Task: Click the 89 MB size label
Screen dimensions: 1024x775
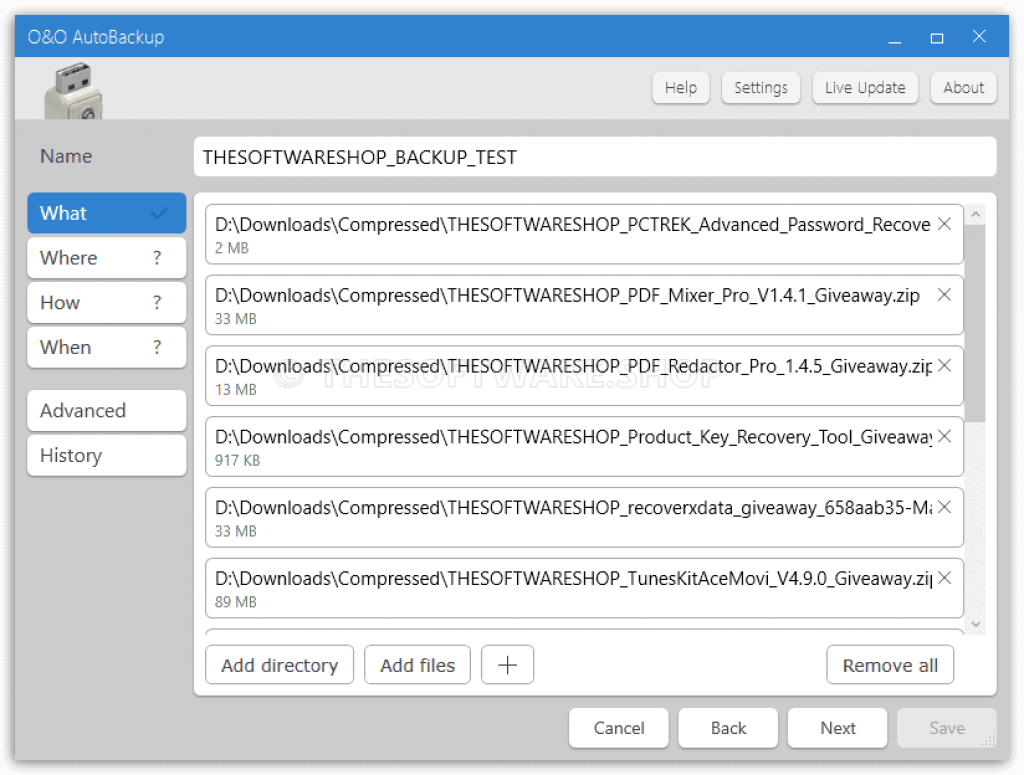Action: (x=235, y=602)
